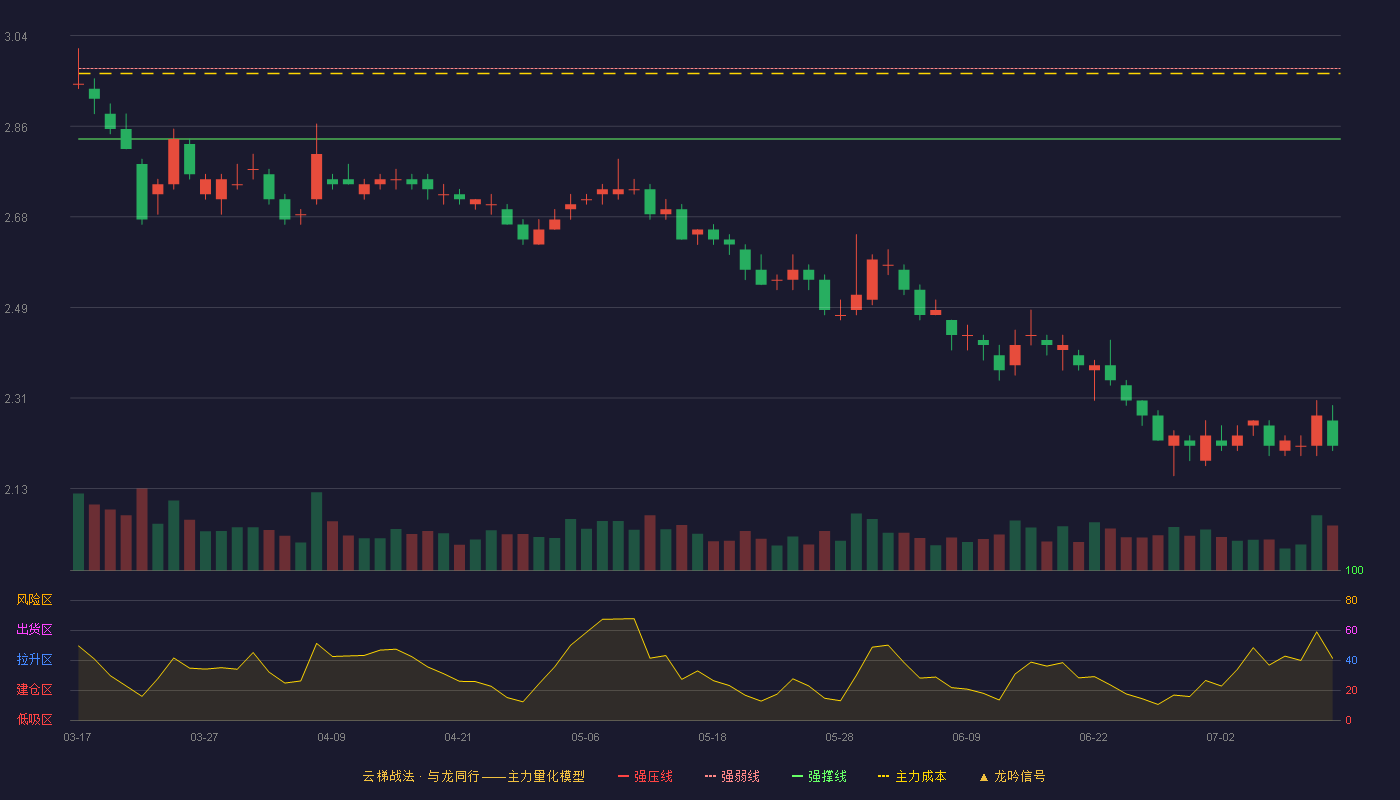
Task: Toggle the 龙吟信号 legend item
Action: 1011,776
